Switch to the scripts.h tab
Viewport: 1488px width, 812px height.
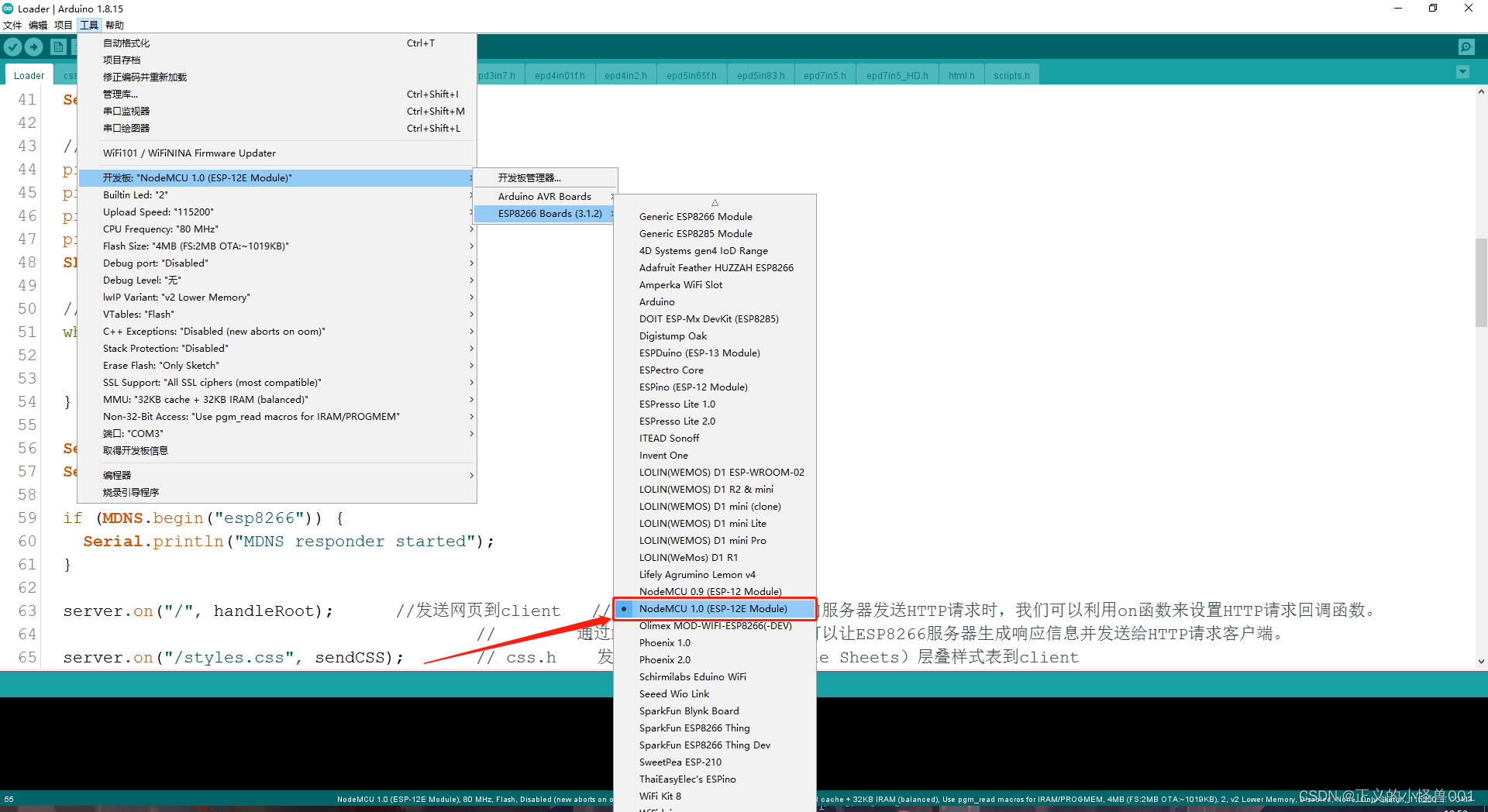[x=1011, y=74]
